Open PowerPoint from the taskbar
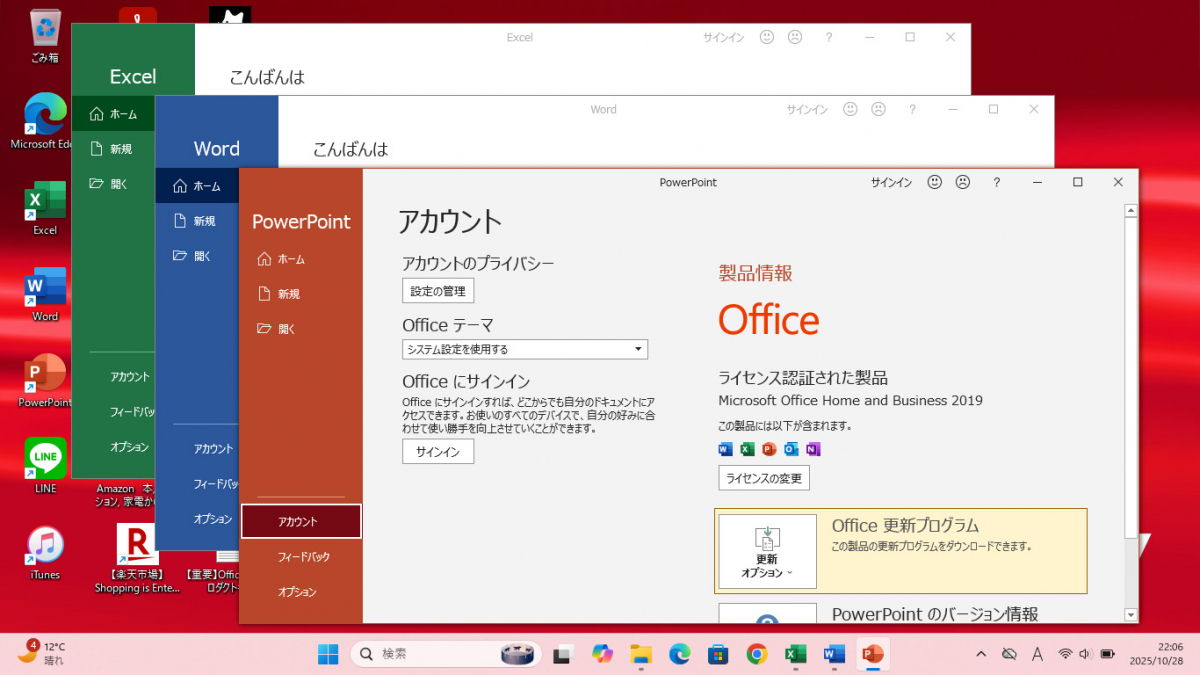The image size is (1200, 675). (872, 654)
